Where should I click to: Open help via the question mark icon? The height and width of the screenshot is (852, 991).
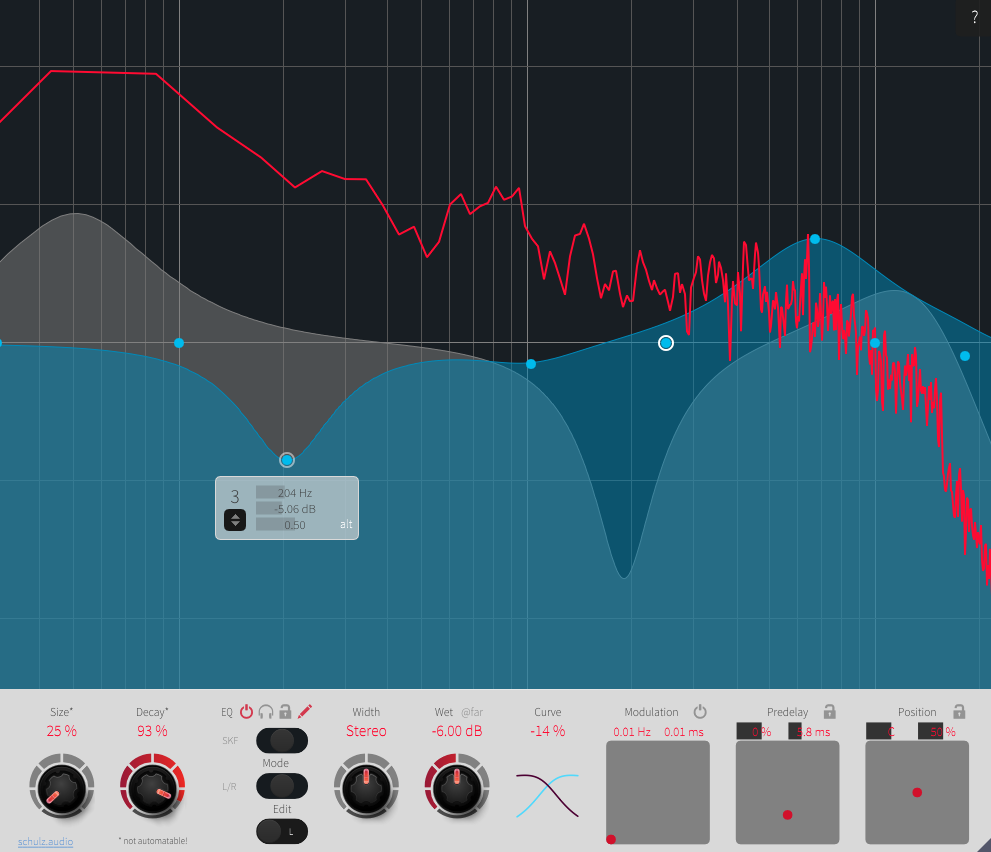(974, 17)
